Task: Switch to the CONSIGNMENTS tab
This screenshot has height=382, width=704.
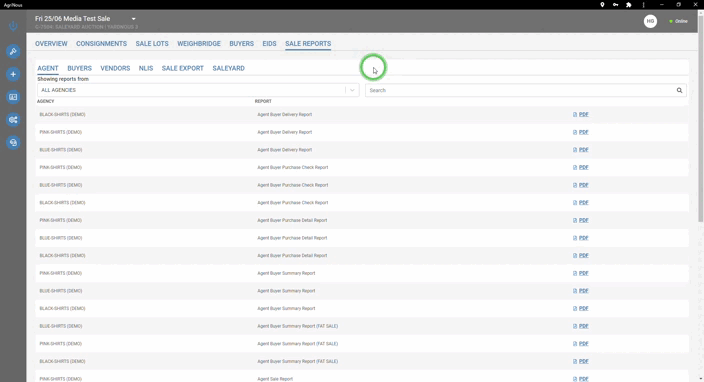Action: 101,44
